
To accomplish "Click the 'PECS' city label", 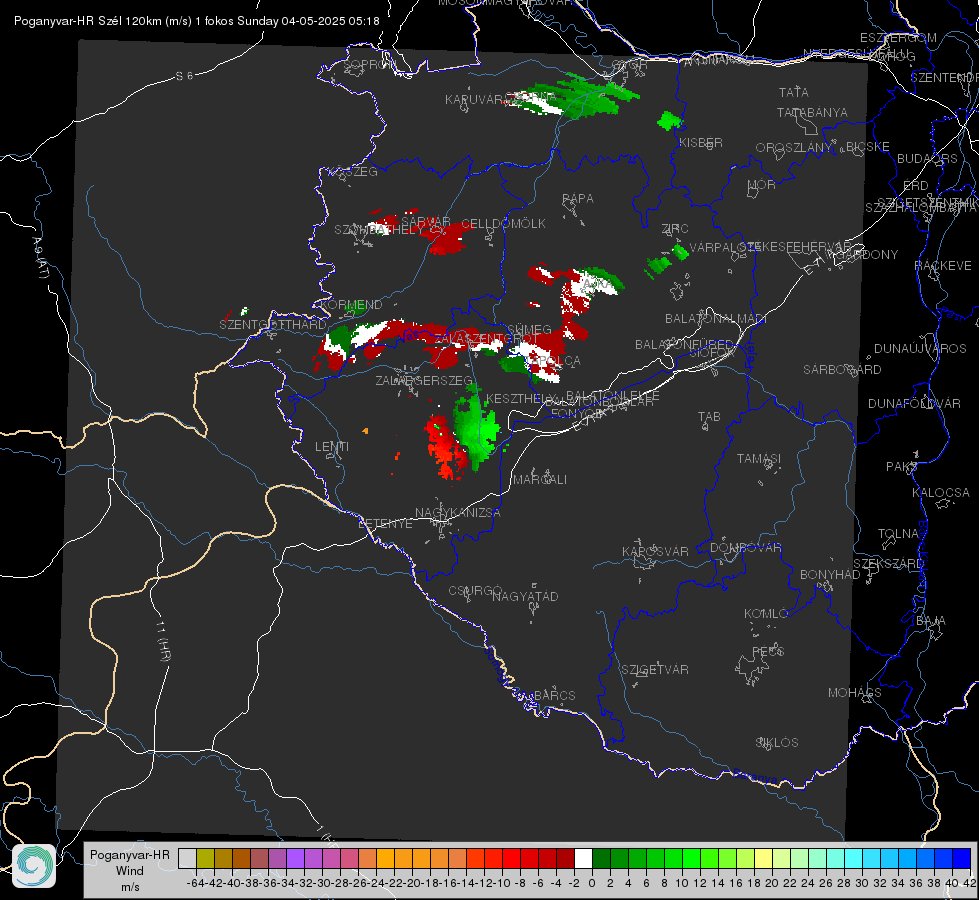I will click(767, 651).
